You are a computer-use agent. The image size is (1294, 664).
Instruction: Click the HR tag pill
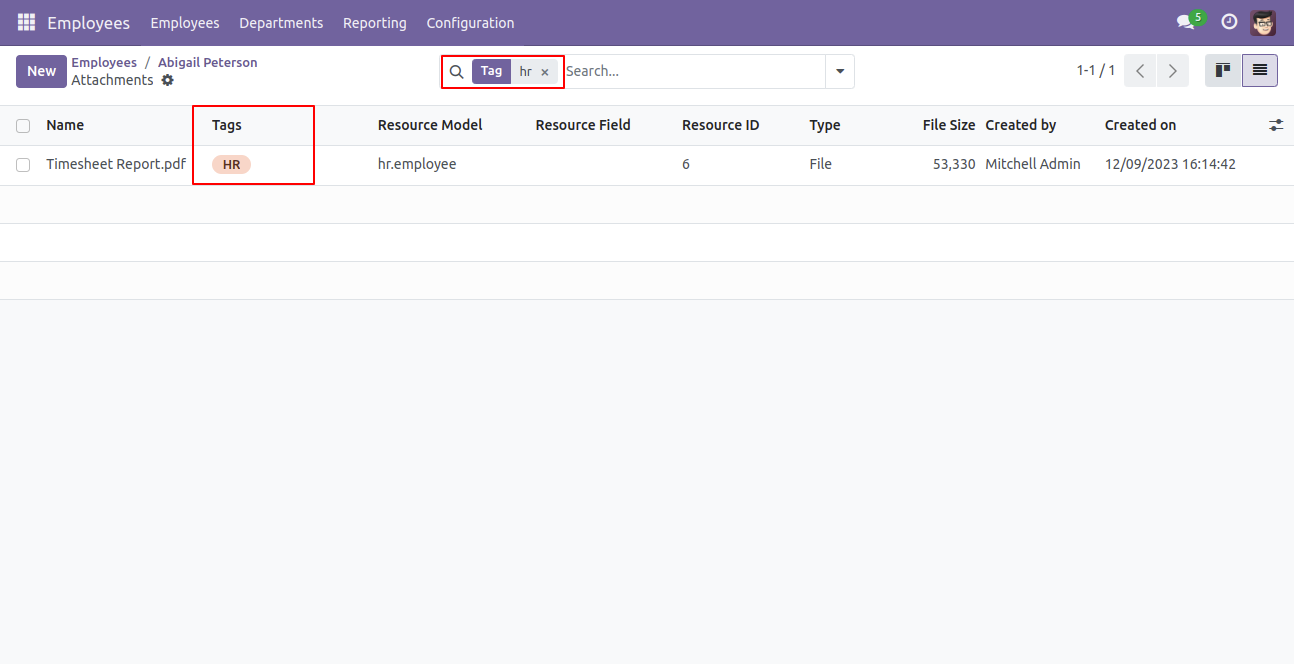pos(231,165)
